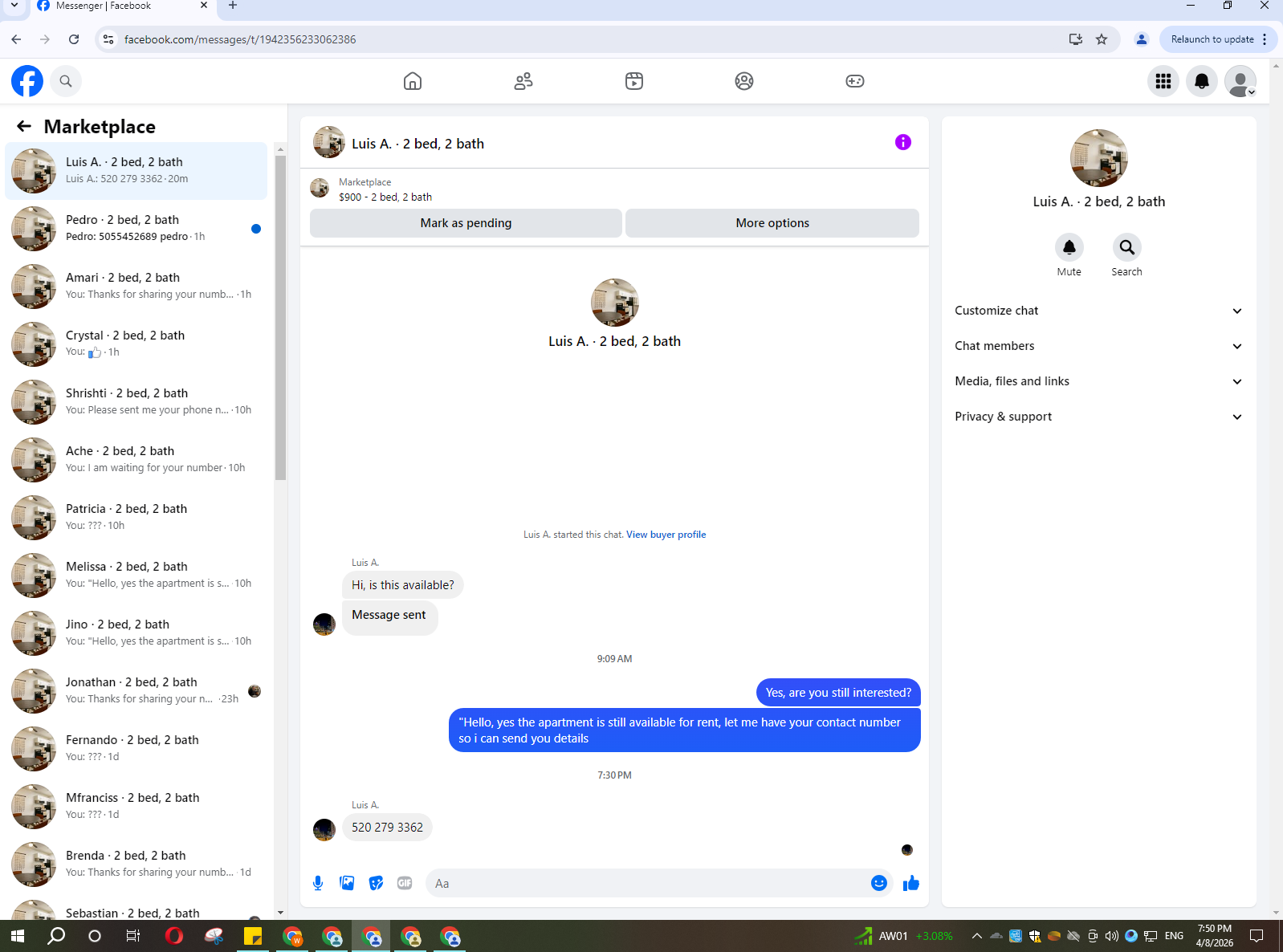Search within the conversation
The width and height of the screenshot is (1283, 952).
(x=1127, y=247)
